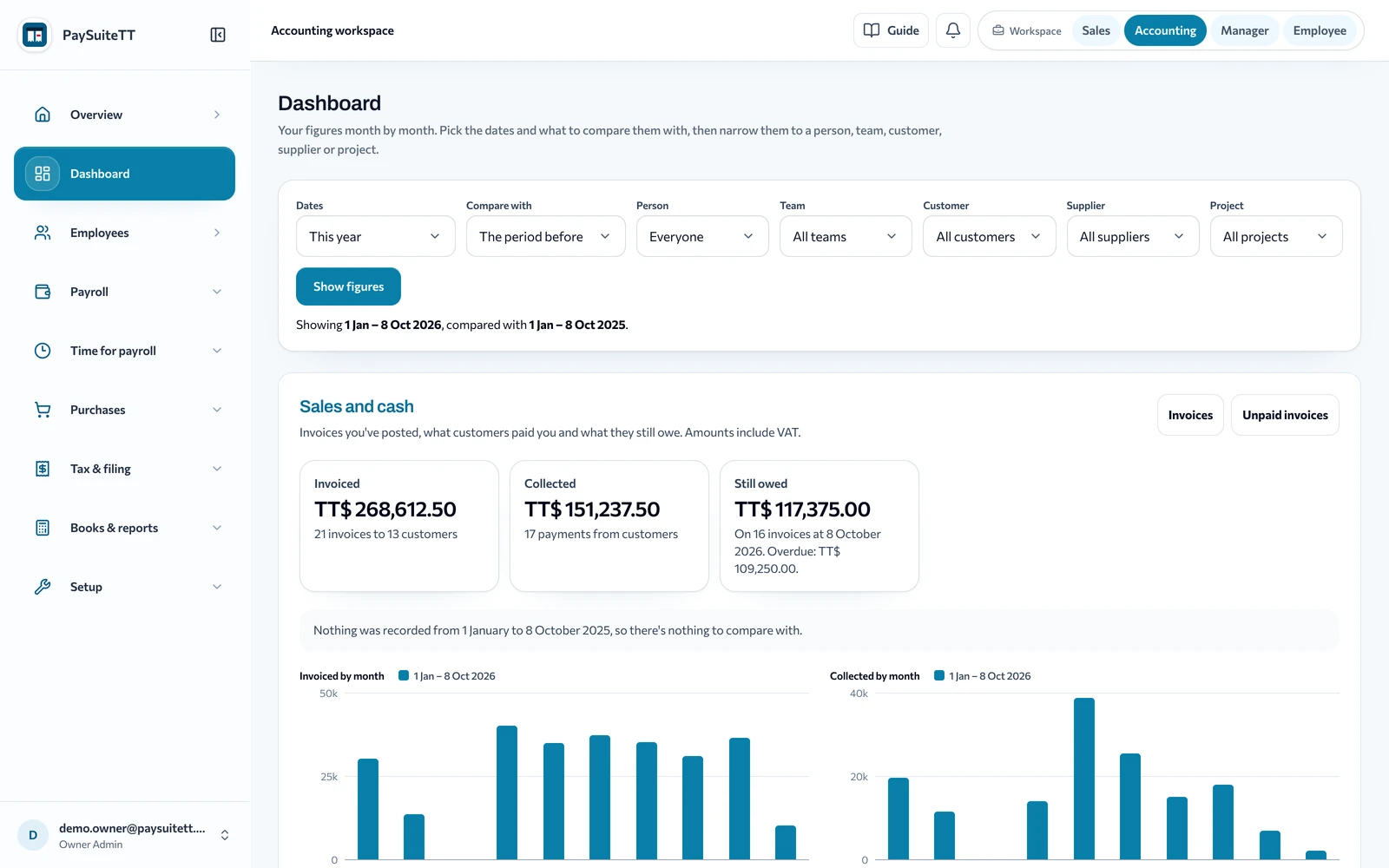Open the Dates dropdown

pos(375,236)
